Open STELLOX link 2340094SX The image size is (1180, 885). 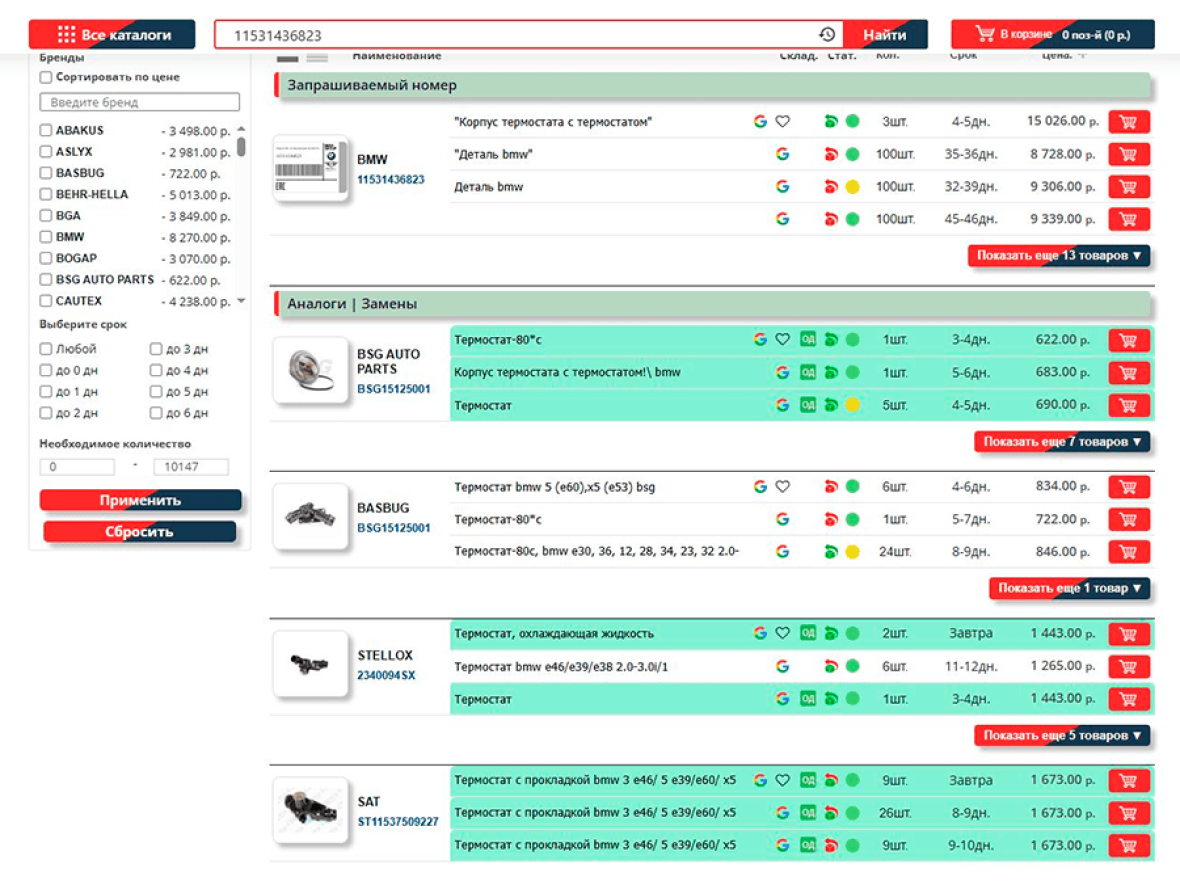coord(386,675)
